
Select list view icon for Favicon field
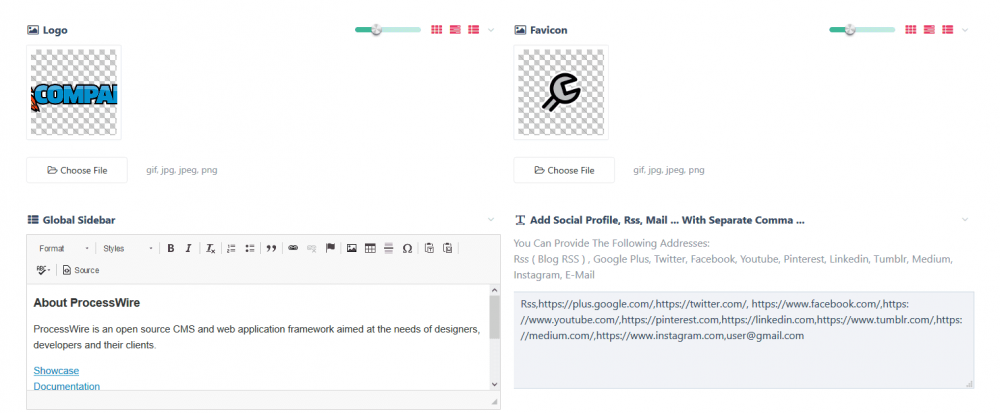pos(948,29)
